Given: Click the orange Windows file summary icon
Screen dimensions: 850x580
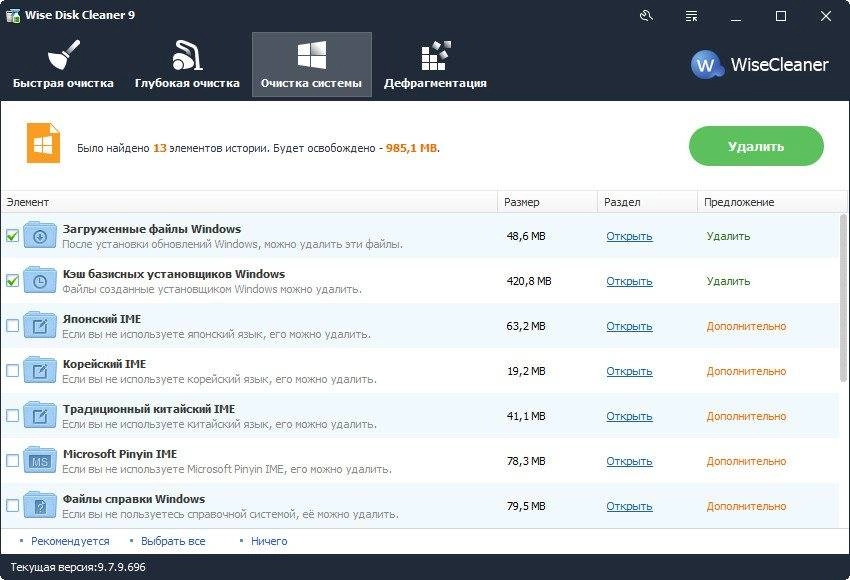Looking at the screenshot, I should pyautogui.click(x=43, y=143).
